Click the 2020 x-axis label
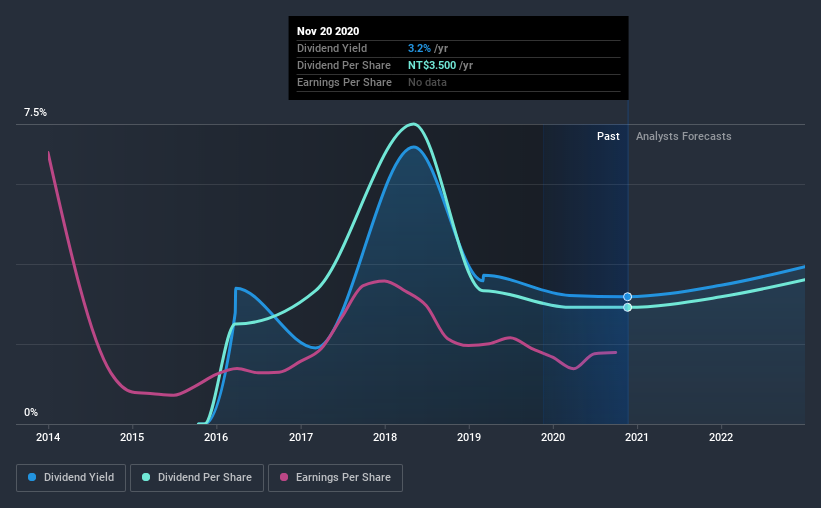Viewport: 821px width, 508px height. tap(553, 437)
